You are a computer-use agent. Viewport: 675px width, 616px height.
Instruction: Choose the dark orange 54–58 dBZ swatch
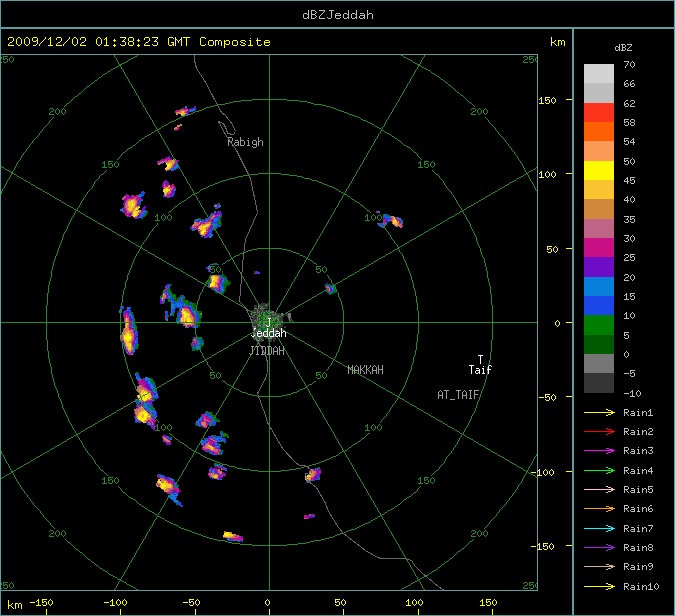(599, 131)
